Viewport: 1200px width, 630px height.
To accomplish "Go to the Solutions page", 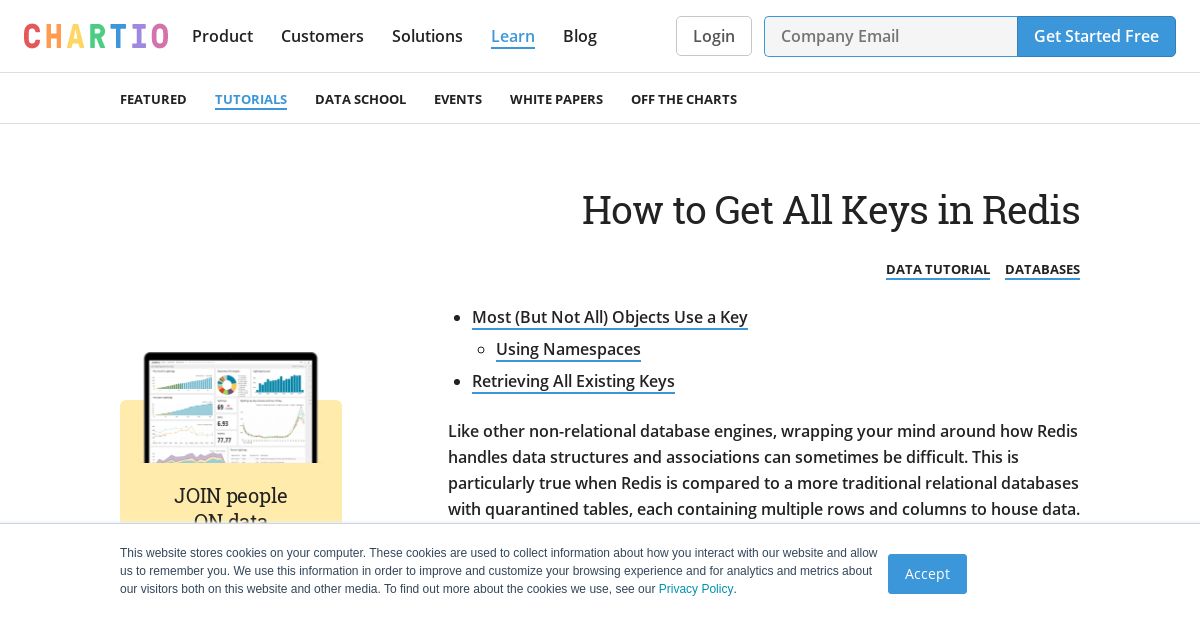I will (427, 36).
